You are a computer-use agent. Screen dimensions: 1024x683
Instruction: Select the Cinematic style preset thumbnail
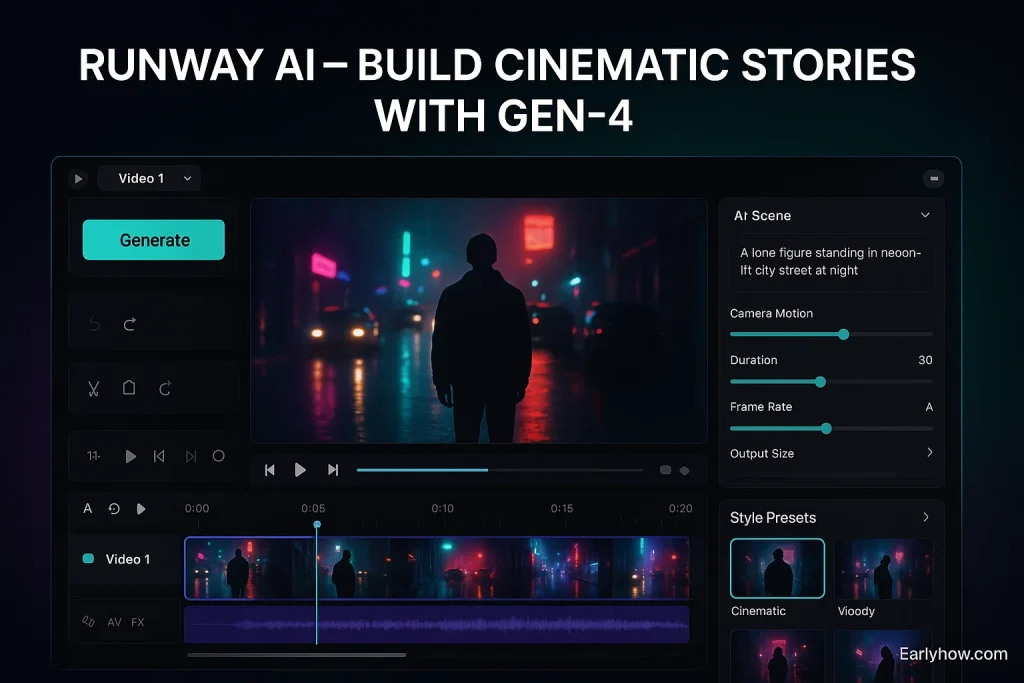(777, 568)
